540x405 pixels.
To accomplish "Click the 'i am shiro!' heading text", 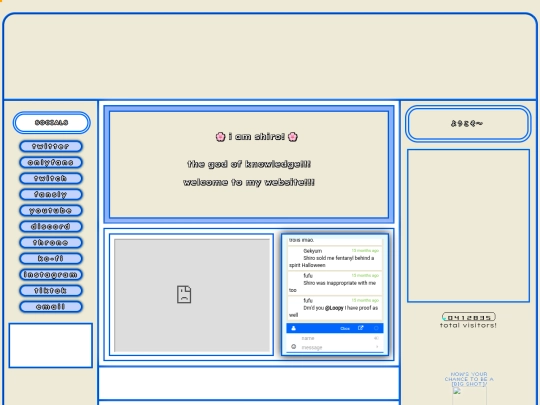I will coord(257,137).
